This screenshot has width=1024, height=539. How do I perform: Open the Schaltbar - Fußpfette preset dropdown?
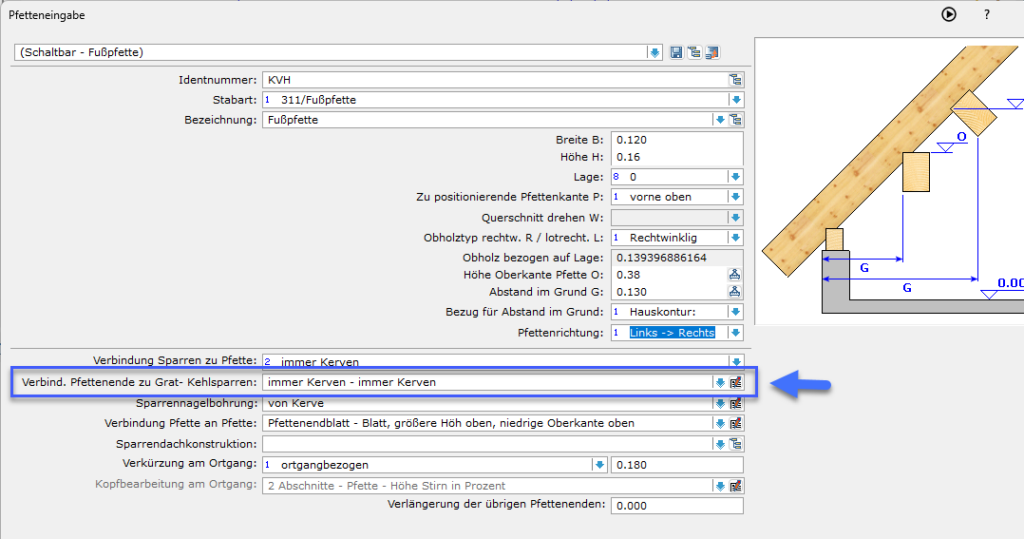tap(655, 52)
